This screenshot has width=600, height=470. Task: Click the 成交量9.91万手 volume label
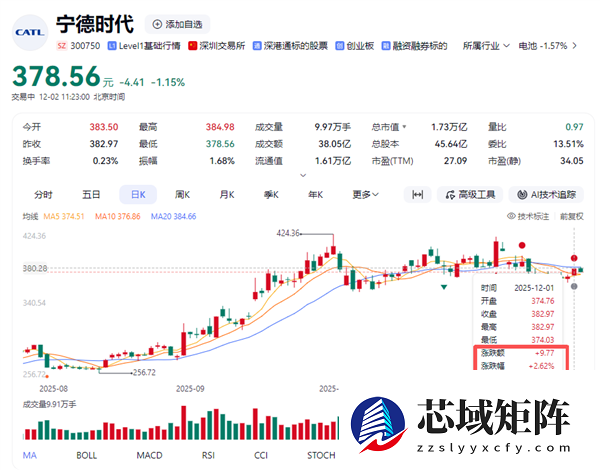[49, 405]
